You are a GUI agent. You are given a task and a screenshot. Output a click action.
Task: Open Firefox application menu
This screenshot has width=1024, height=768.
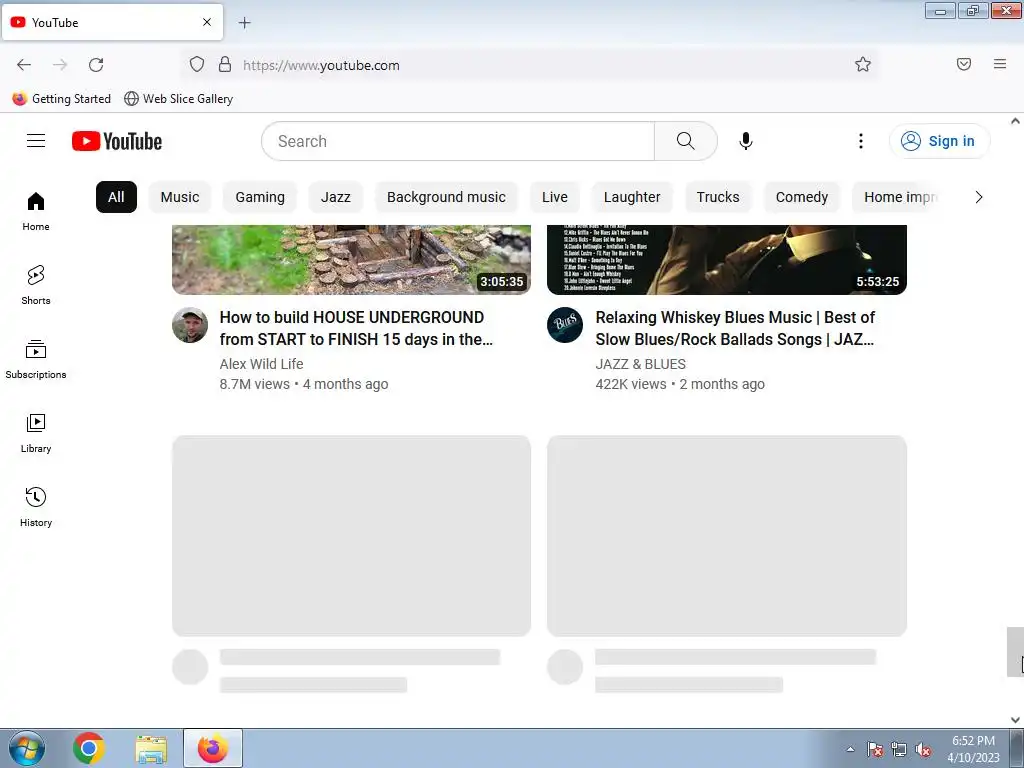click(x=1000, y=64)
